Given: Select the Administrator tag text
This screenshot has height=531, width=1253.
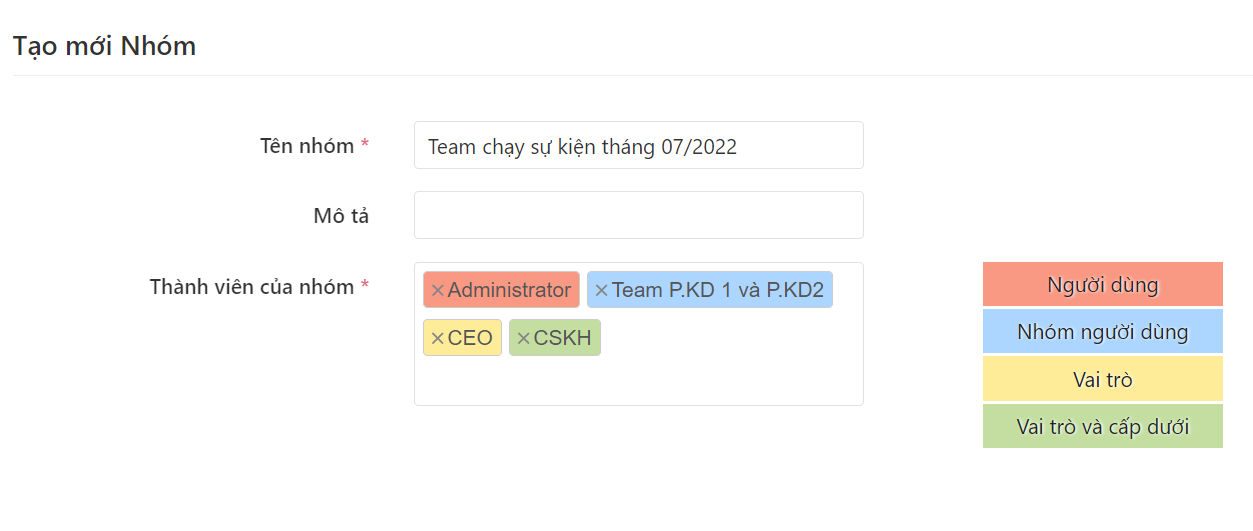Looking at the screenshot, I should (x=509, y=291).
